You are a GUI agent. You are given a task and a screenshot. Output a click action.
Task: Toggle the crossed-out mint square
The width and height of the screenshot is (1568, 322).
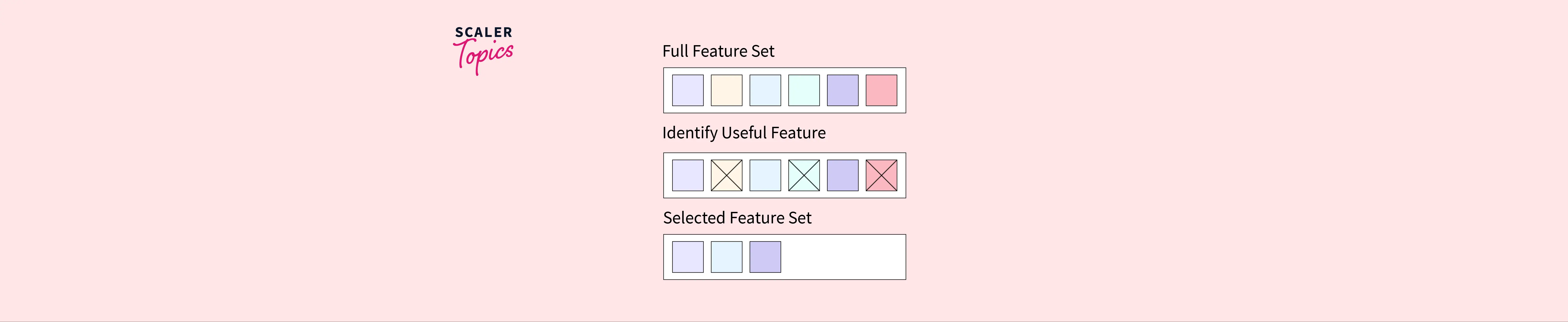(804, 176)
